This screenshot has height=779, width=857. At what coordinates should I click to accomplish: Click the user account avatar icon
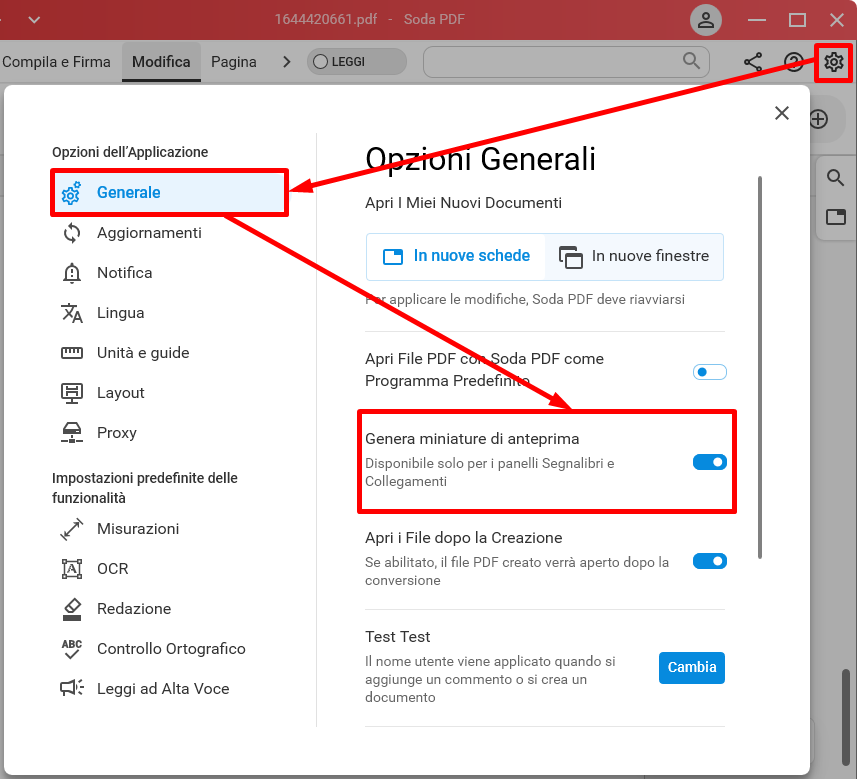706,20
